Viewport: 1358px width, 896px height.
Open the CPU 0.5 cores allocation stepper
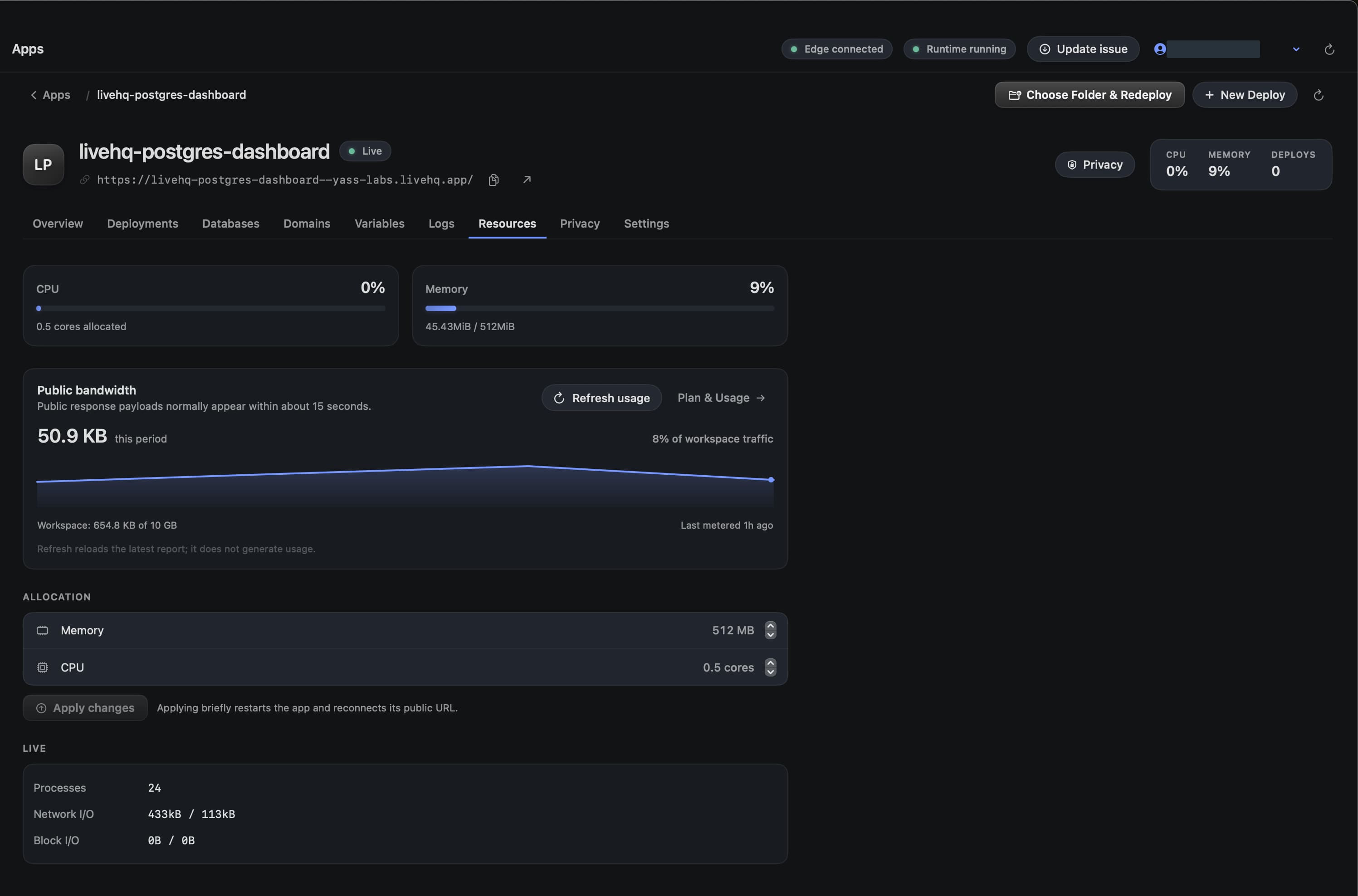[x=771, y=667]
